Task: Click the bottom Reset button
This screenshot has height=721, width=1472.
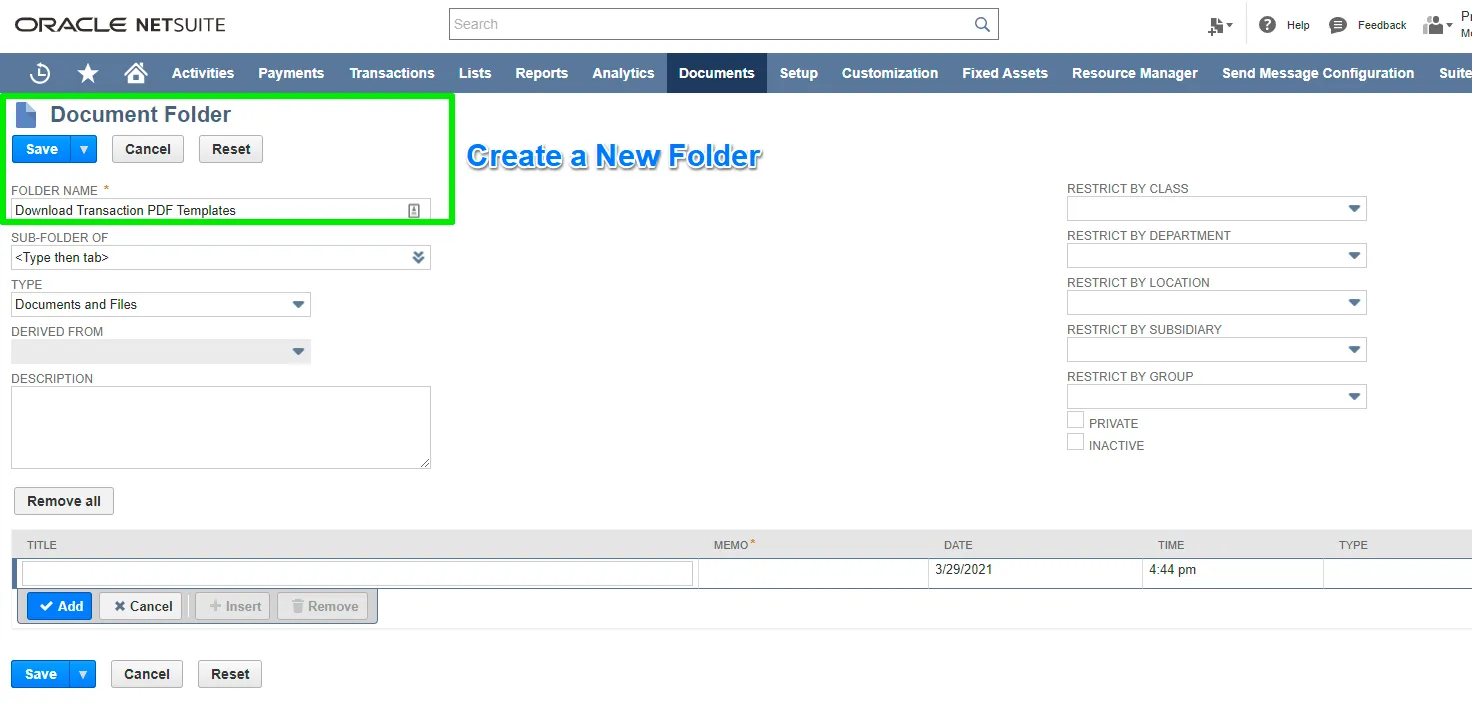Action: (x=230, y=674)
